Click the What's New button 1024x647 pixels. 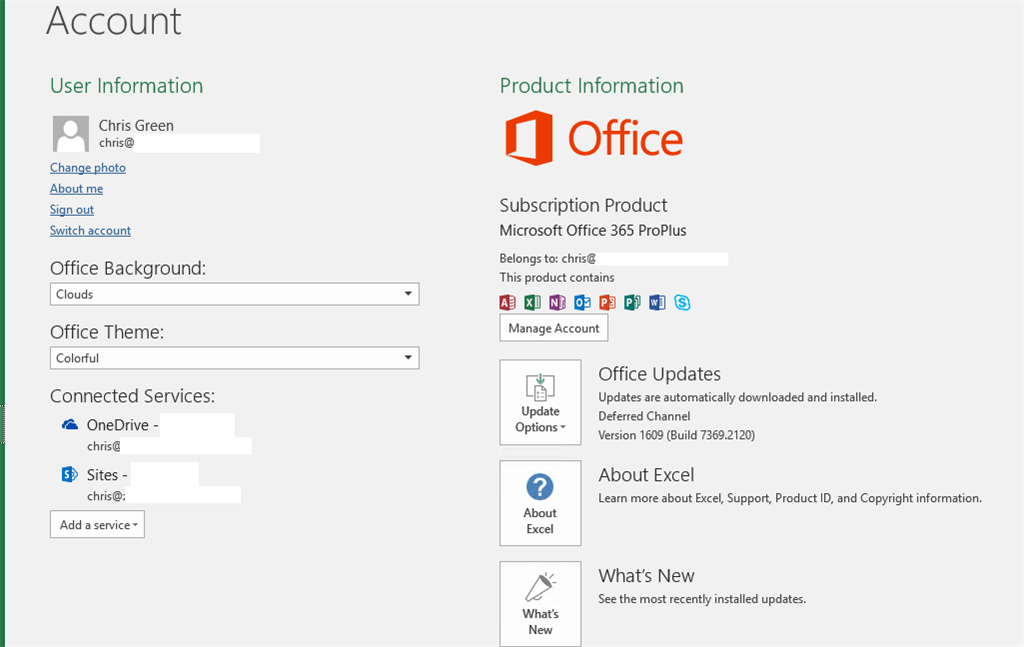(540, 604)
